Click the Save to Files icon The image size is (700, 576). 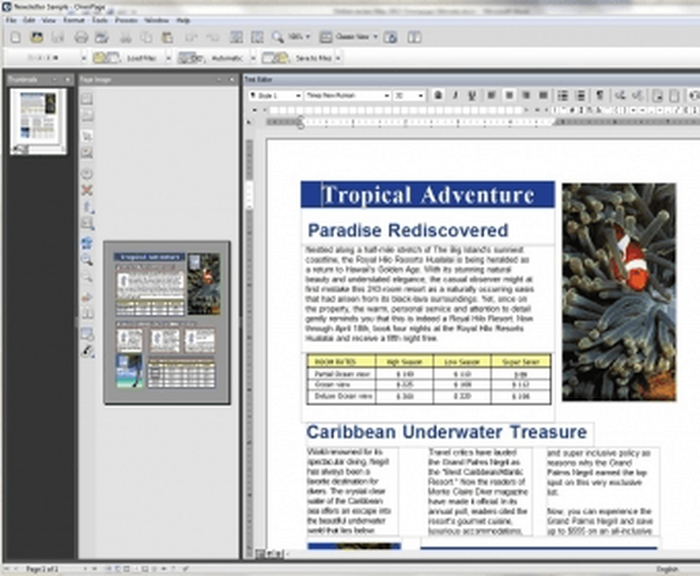(275, 58)
